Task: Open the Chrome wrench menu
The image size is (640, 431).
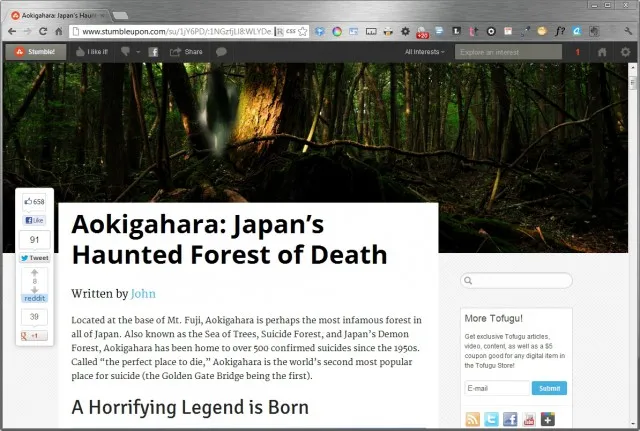Action: (x=628, y=31)
